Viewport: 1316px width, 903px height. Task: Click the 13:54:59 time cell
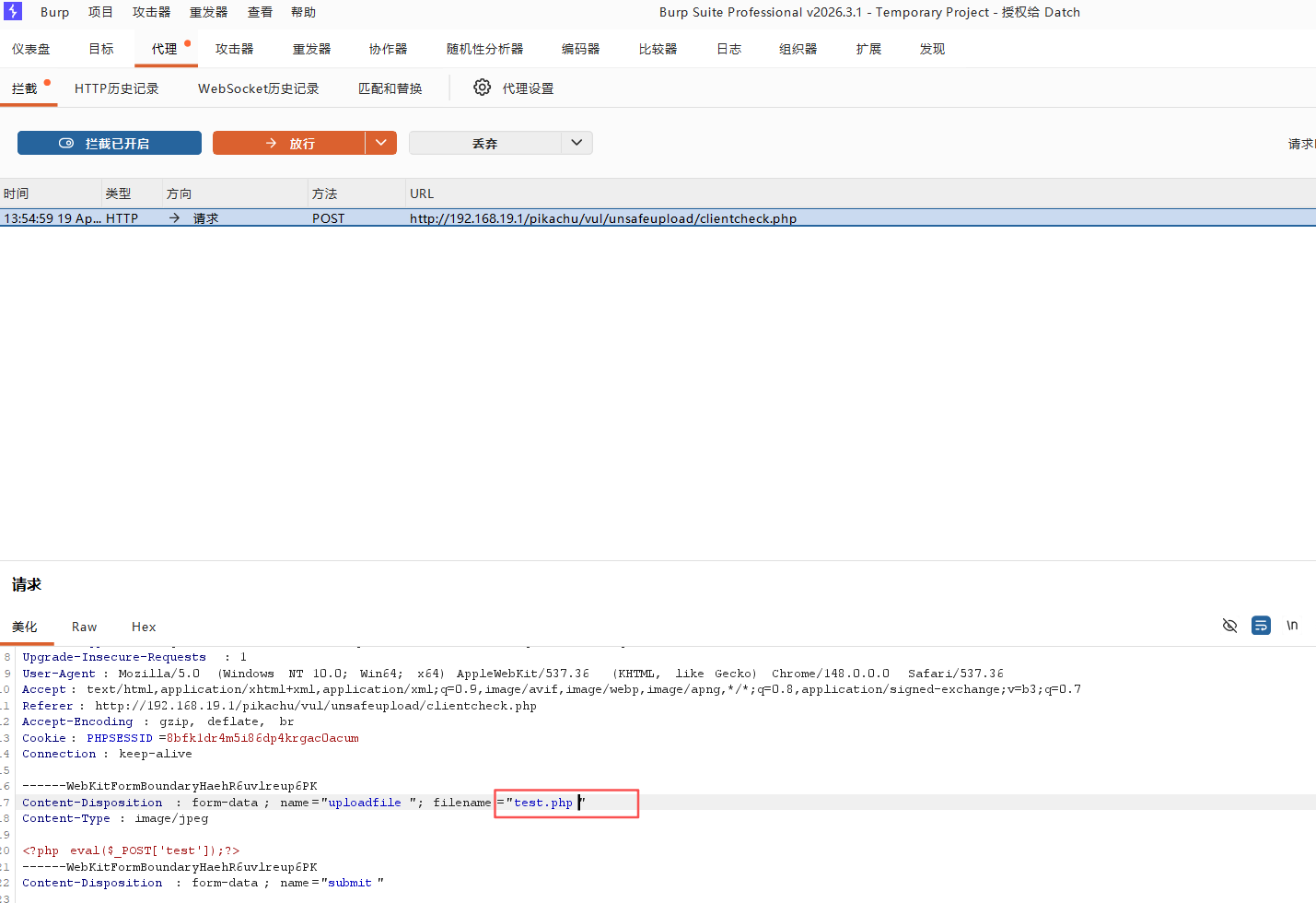pos(52,218)
